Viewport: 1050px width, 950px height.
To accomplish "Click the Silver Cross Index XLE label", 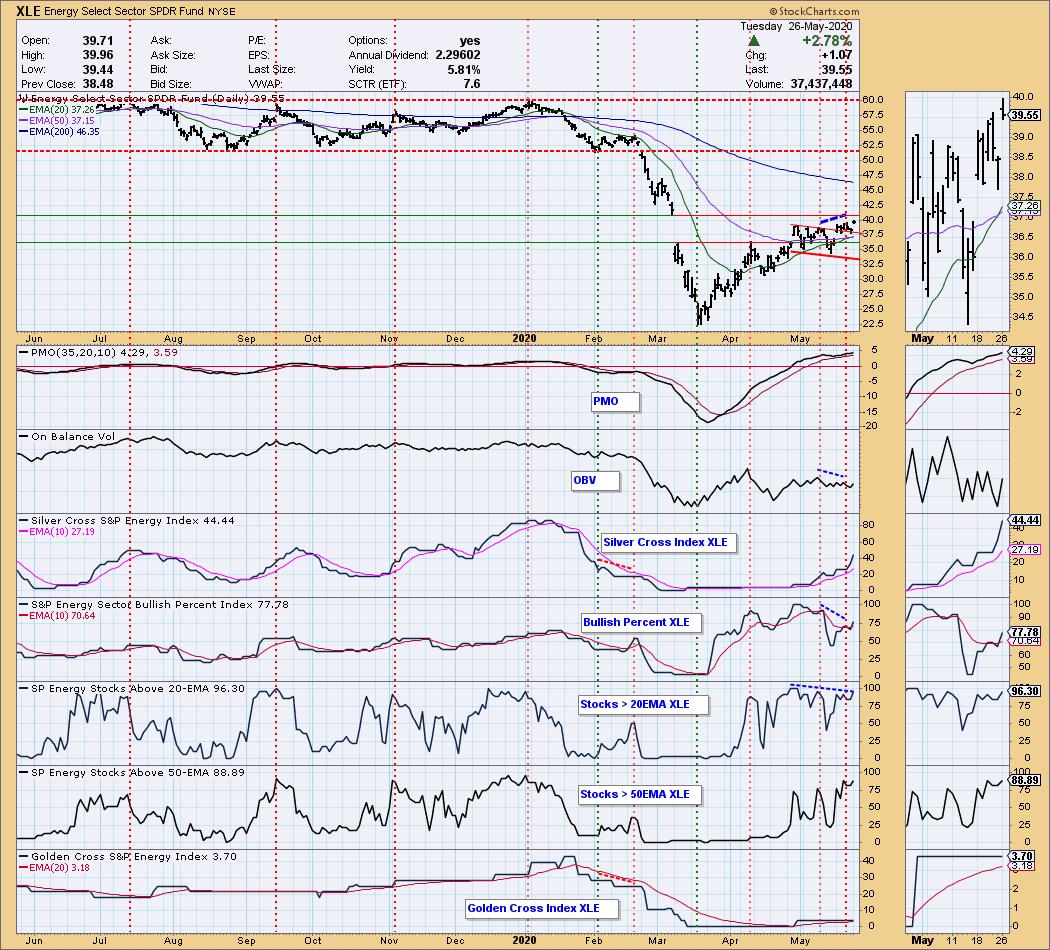I will click(668, 542).
